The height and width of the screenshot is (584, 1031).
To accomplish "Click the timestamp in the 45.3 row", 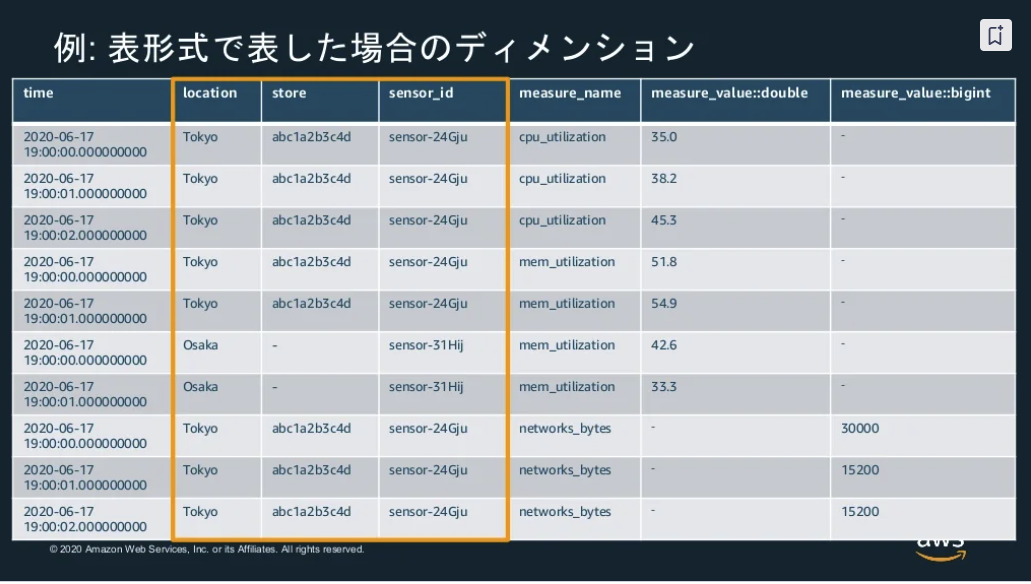I will click(85, 228).
